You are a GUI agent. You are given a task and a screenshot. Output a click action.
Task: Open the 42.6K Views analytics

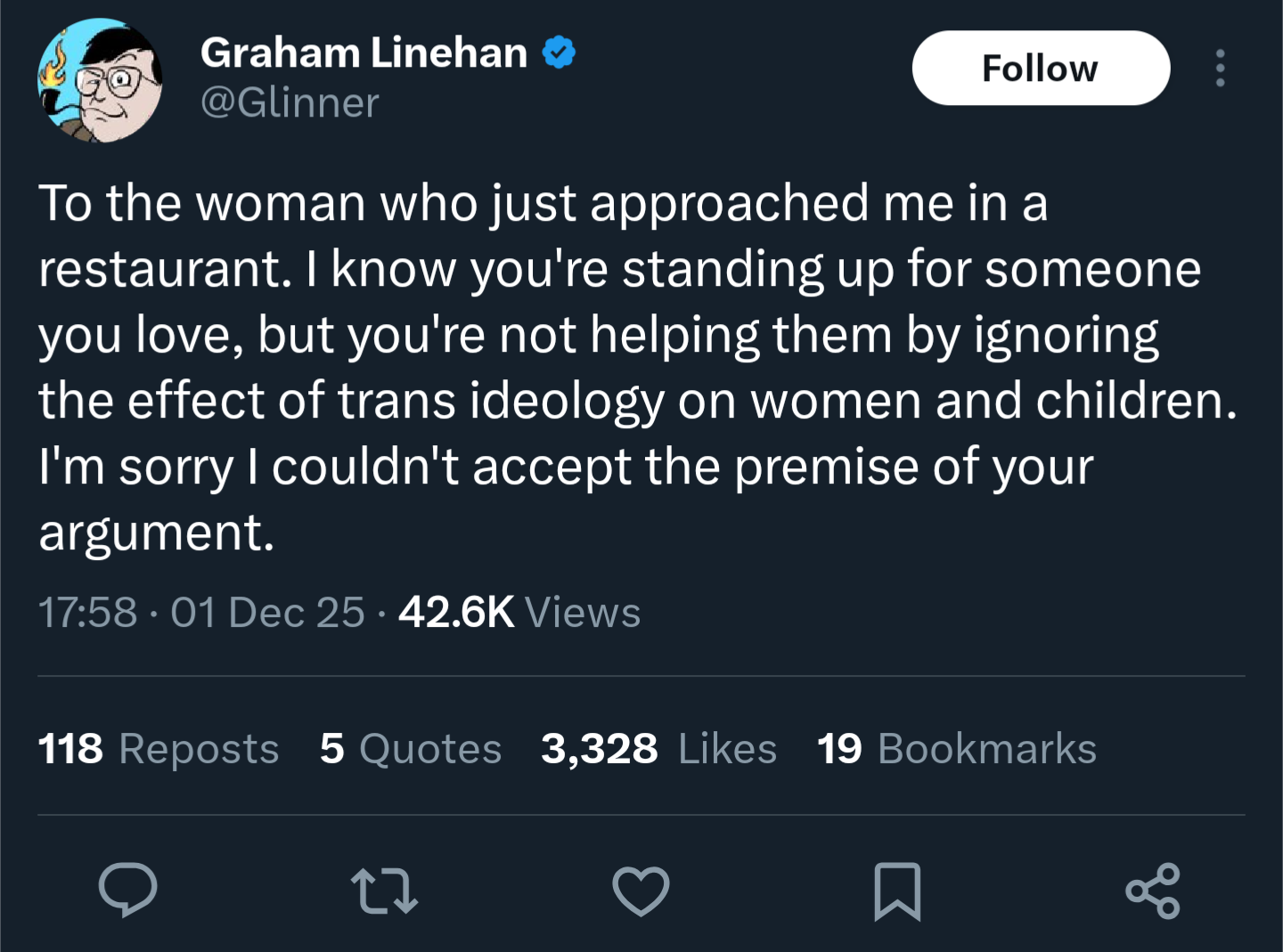[519, 613]
